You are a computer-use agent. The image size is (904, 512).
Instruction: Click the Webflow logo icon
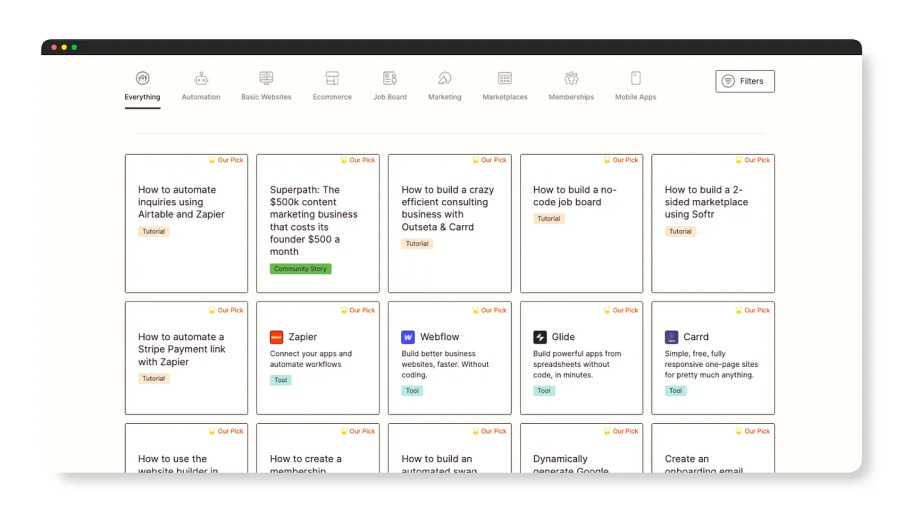pyautogui.click(x=408, y=337)
